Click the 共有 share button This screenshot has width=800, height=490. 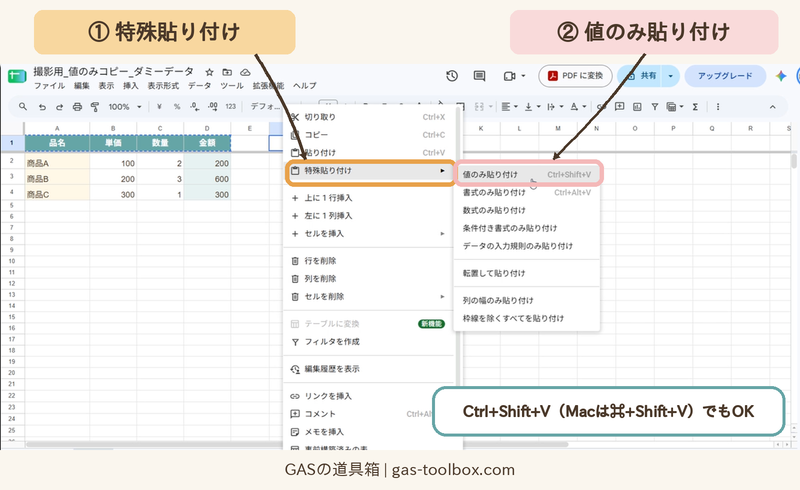640,76
